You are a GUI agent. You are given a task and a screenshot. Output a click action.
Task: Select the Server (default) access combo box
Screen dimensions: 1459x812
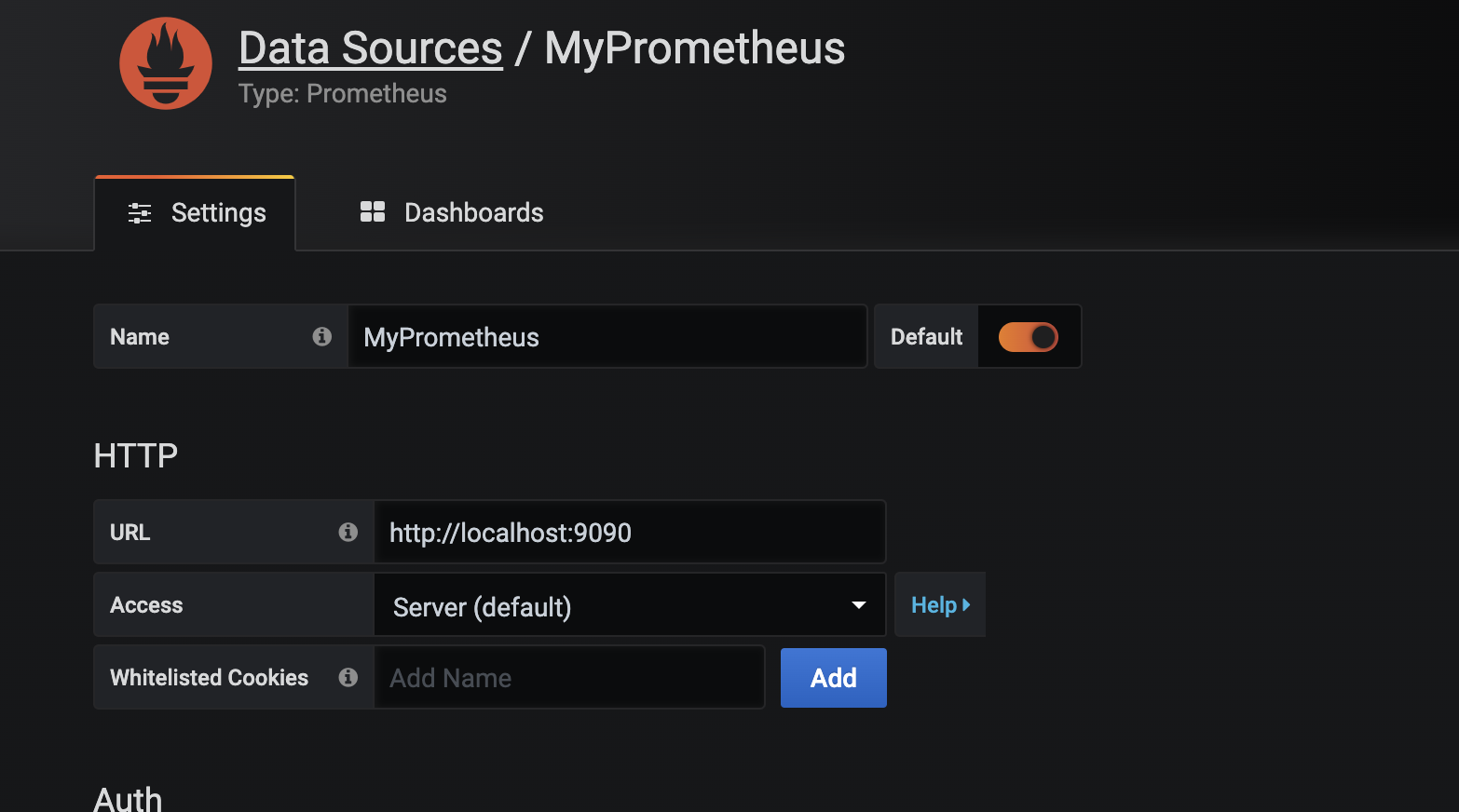pos(630,605)
